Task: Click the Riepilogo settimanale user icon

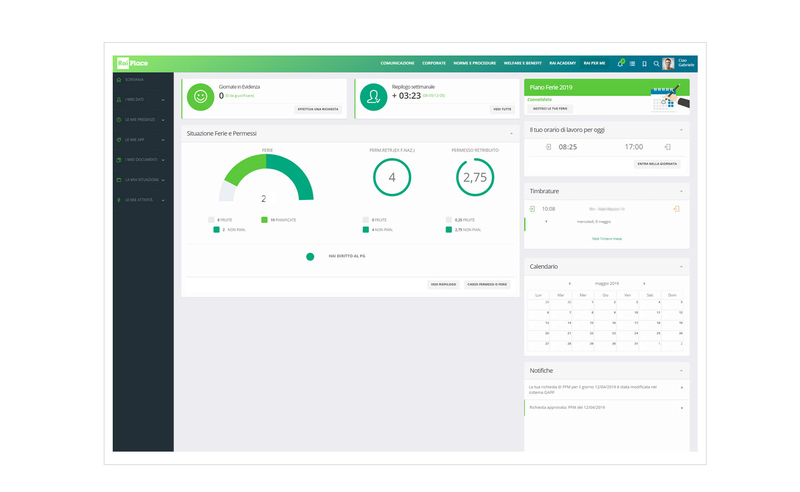Action: [374, 97]
